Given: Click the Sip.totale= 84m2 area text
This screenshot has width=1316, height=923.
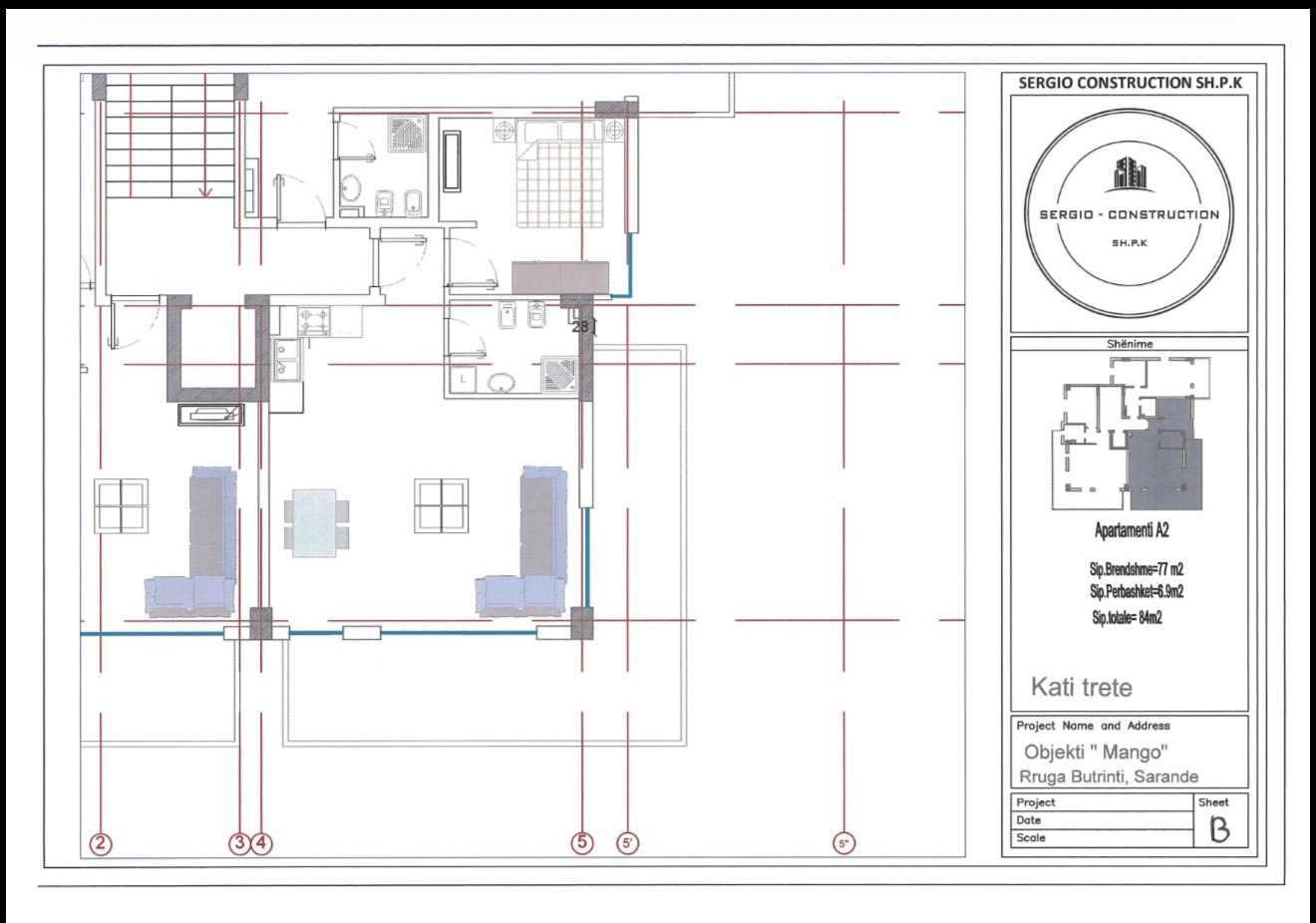Looking at the screenshot, I should click(x=1127, y=618).
